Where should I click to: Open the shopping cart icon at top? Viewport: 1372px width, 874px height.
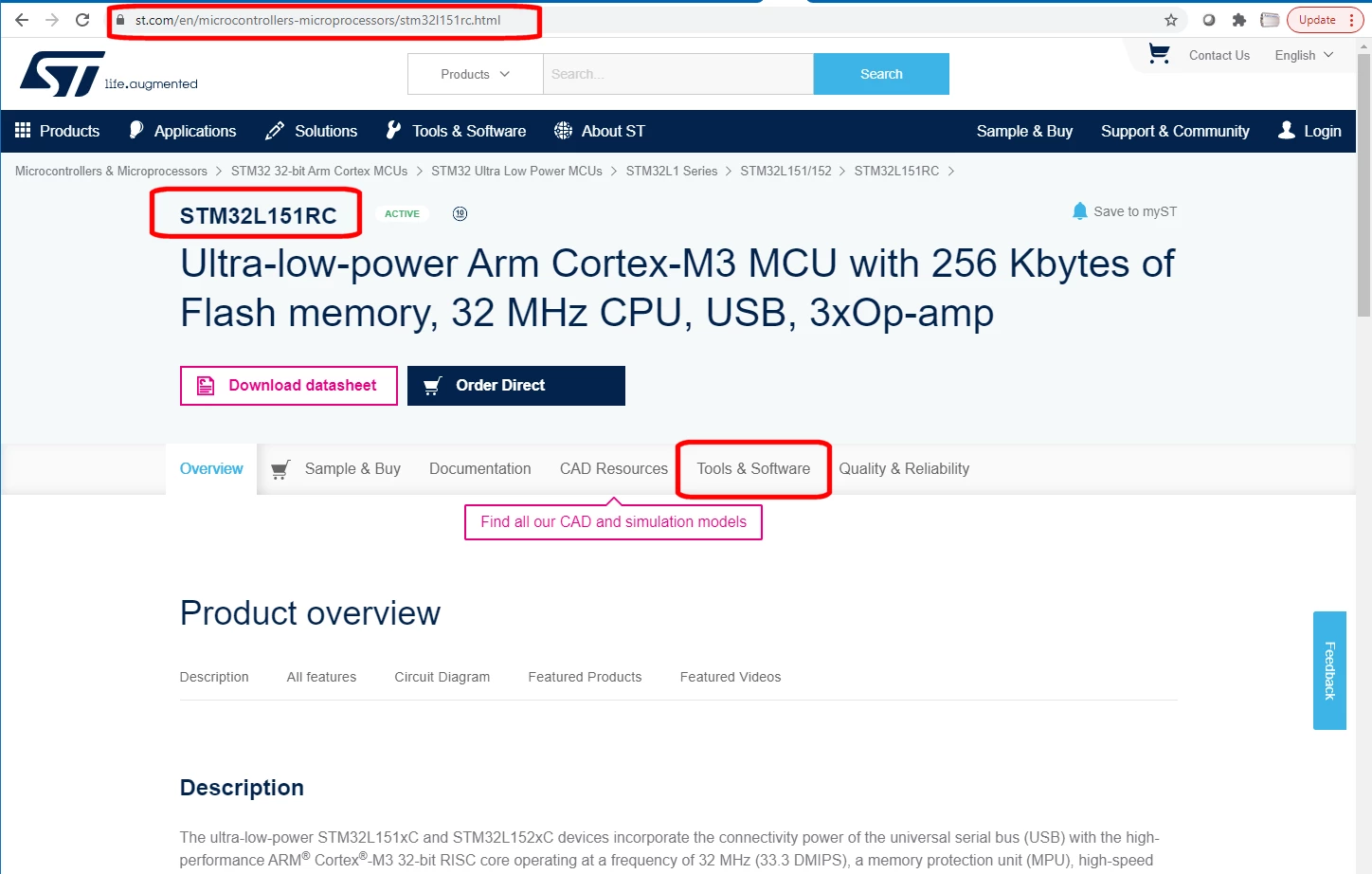coord(1158,54)
